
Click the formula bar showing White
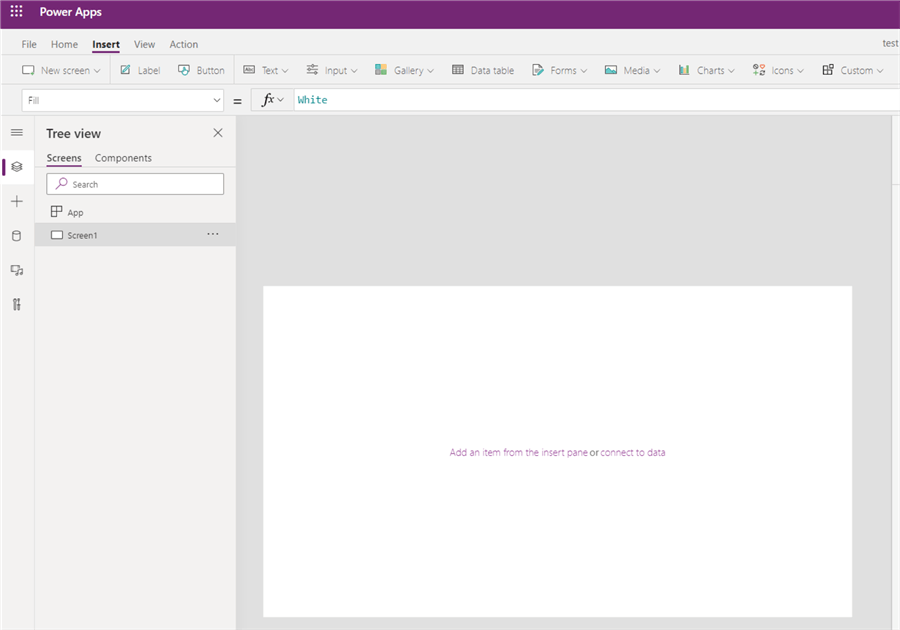(596, 100)
